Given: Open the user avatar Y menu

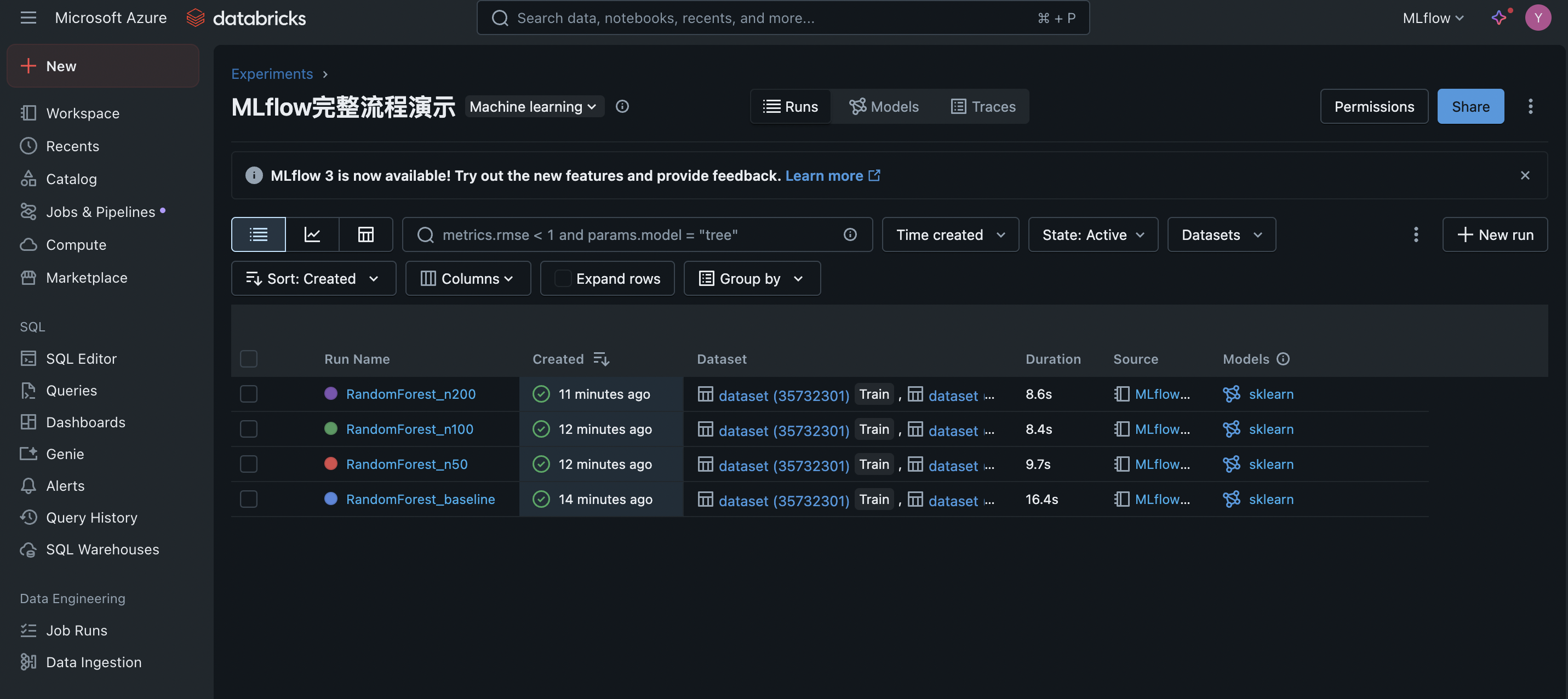Looking at the screenshot, I should tap(1537, 18).
